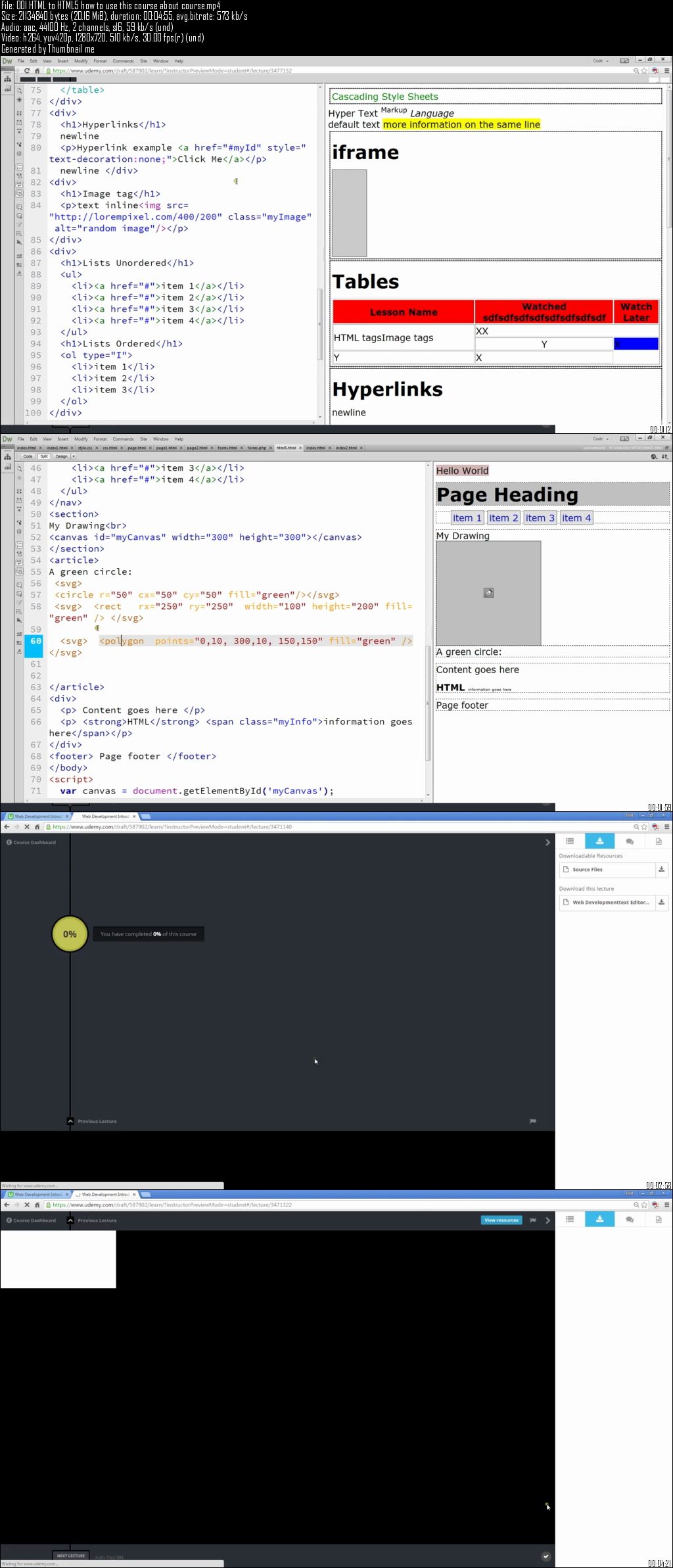Open notes icon in browser with View resources
Screen dimensions: 673x1568
coord(659,1220)
